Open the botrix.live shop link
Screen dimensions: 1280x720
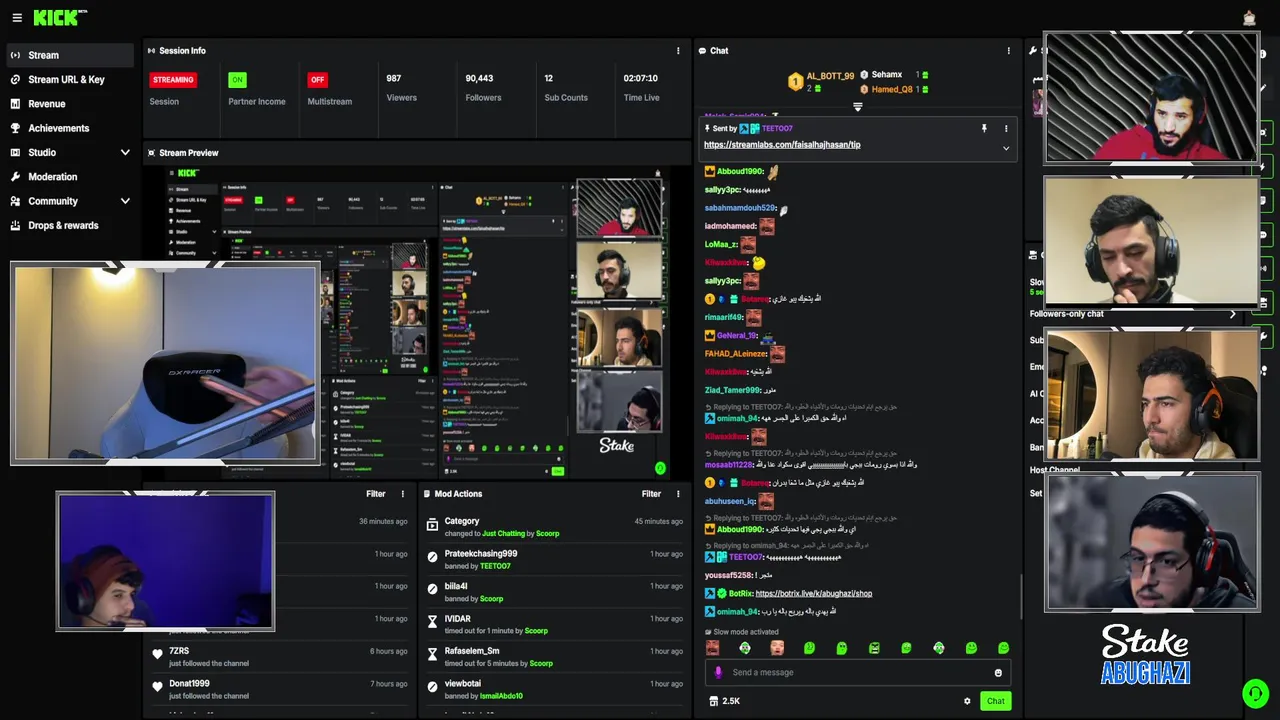point(814,594)
